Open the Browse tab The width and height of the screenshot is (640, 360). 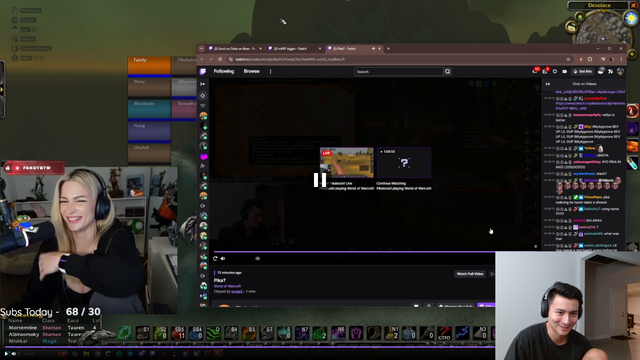(x=251, y=71)
